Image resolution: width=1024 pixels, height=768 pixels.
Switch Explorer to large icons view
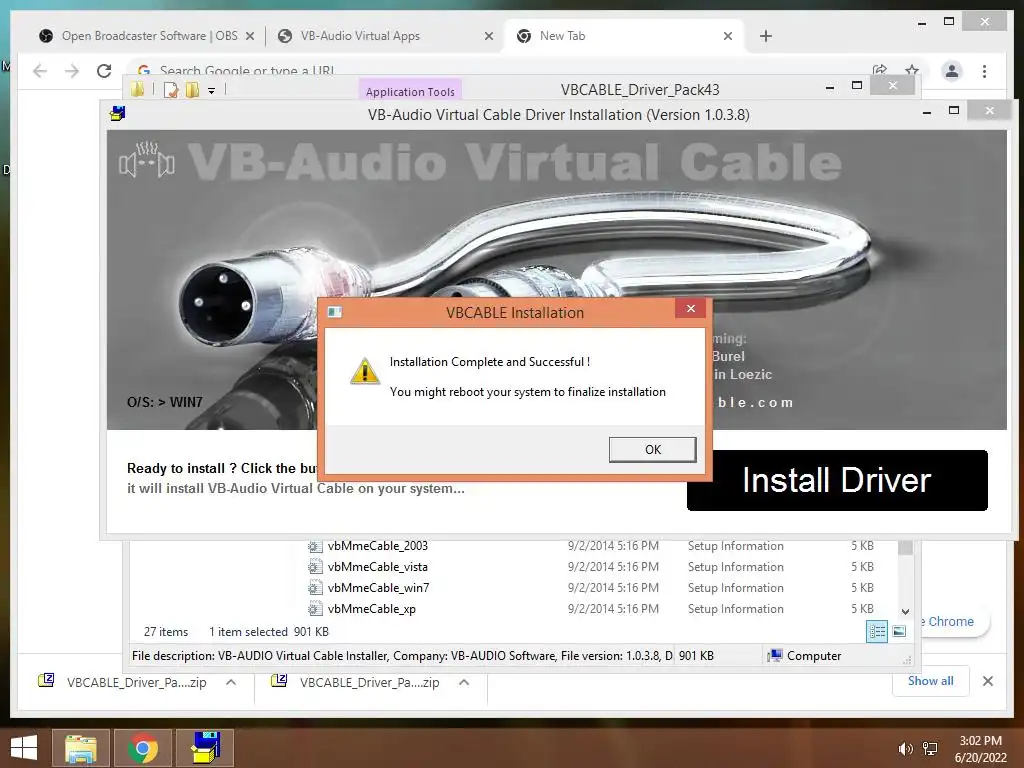899,632
